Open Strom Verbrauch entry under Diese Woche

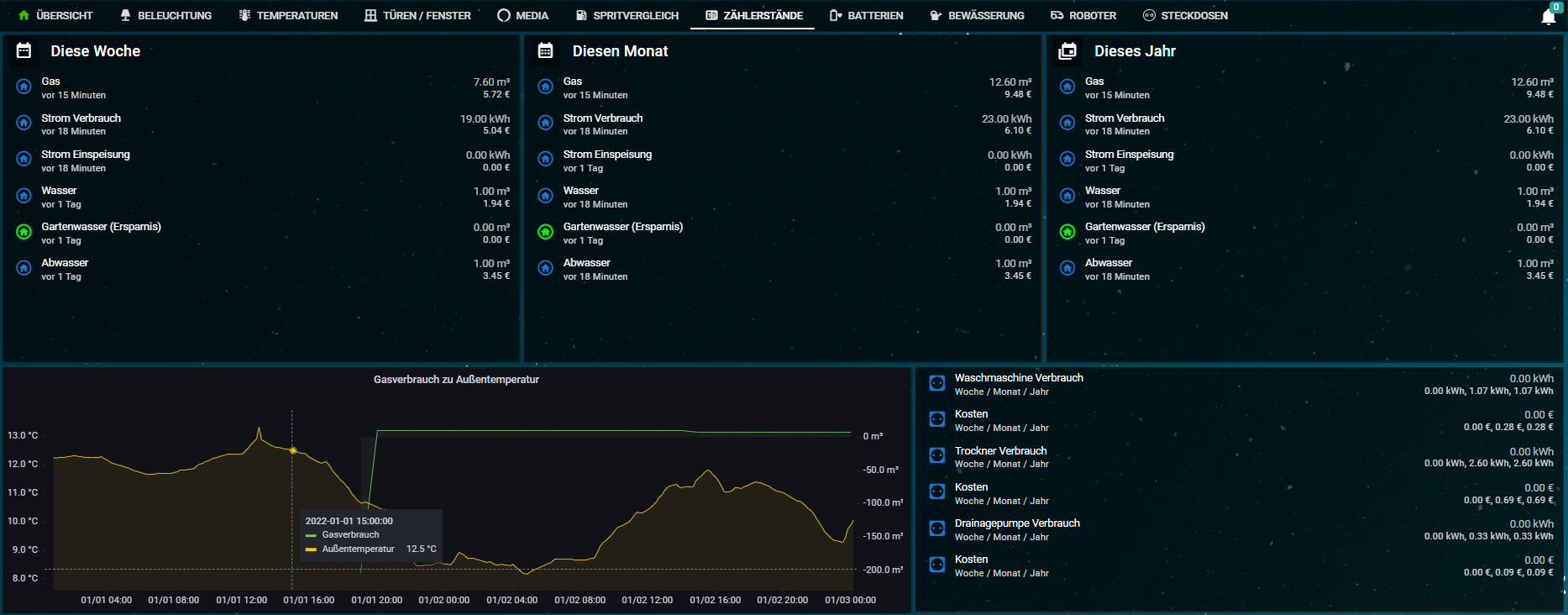click(x=262, y=124)
